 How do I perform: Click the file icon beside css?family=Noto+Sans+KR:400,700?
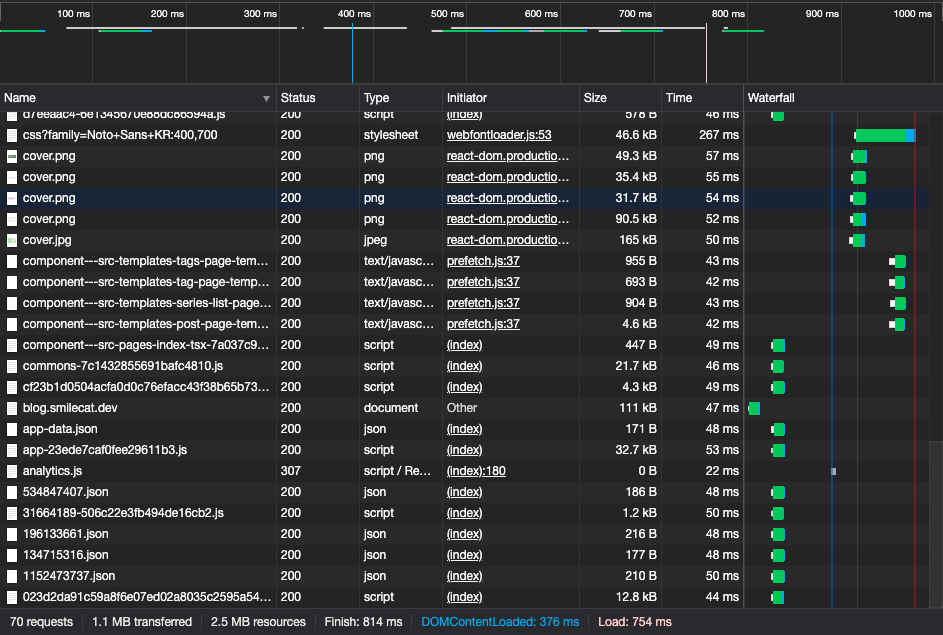12,135
